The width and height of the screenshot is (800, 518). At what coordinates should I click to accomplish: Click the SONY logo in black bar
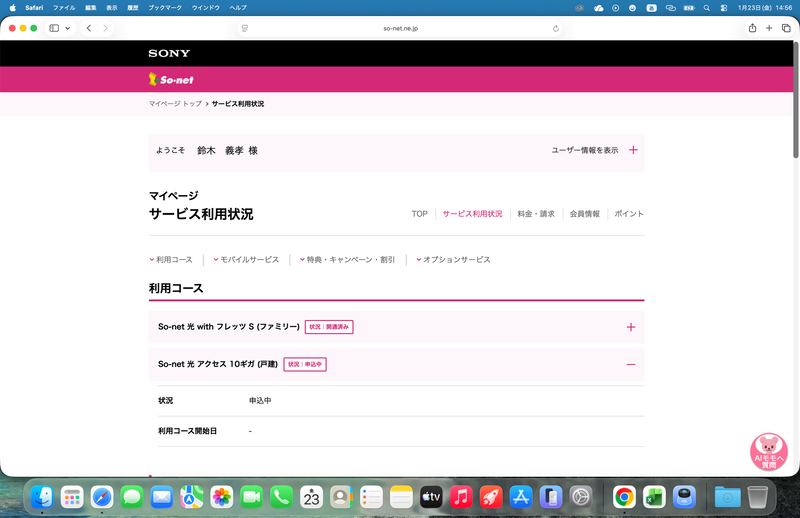pyautogui.click(x=169, y=53)
